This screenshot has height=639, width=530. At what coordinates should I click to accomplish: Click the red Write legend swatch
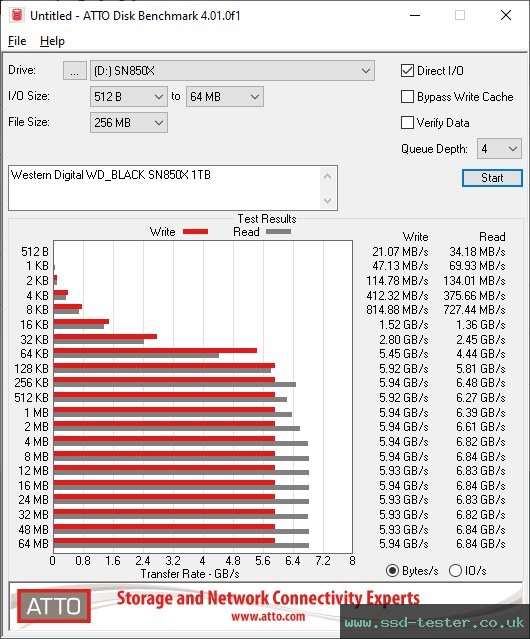click(x=196, y=231)
